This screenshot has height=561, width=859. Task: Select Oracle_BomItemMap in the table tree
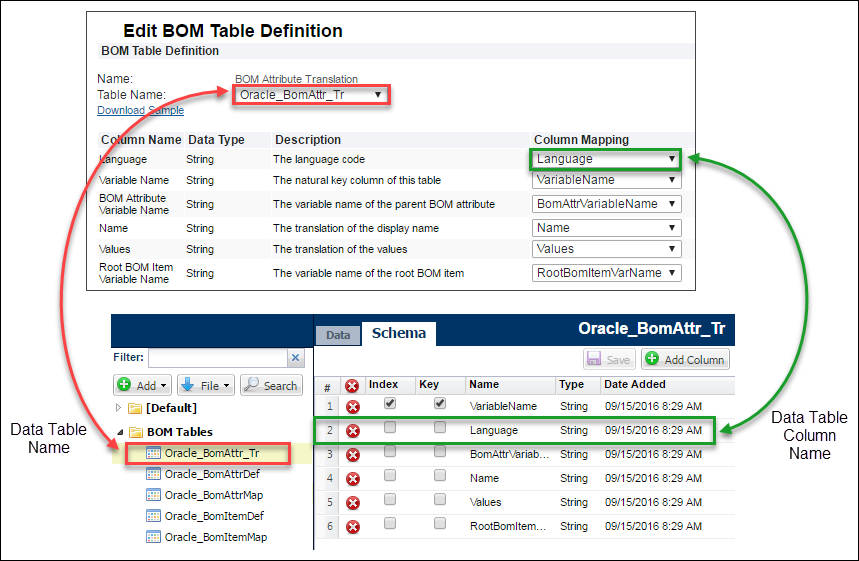tap(216, 537)
